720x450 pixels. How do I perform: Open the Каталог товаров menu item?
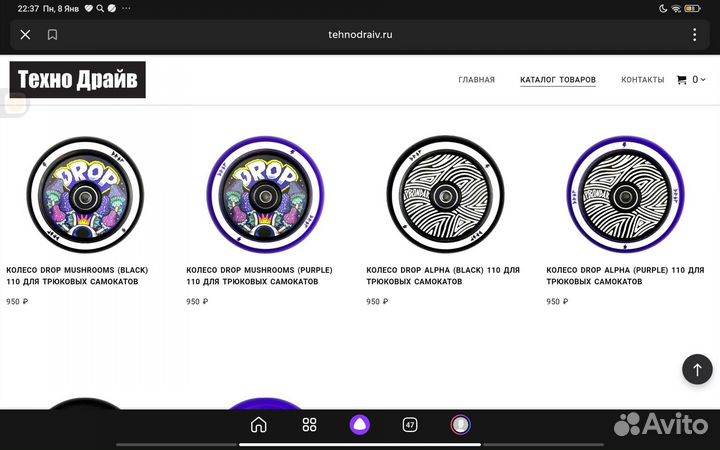558,80
